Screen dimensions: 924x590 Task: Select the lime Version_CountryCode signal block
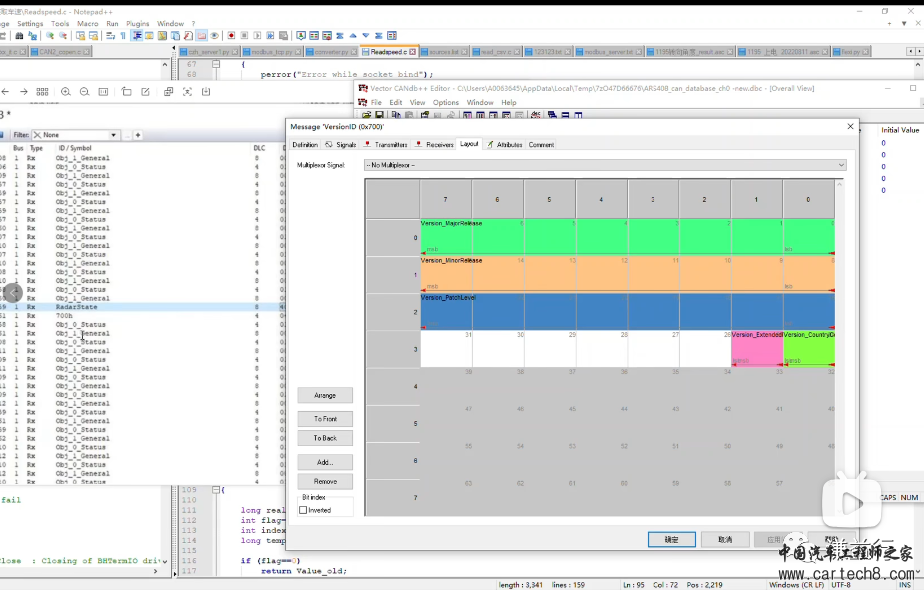tap(809, 348)
